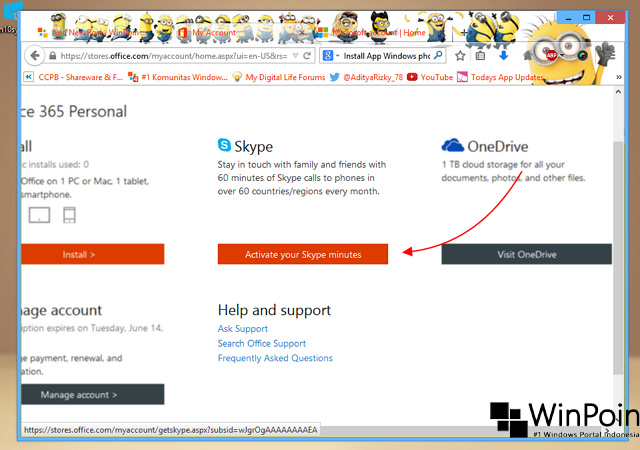Click the Twitter bird bookmark icon
Screen dimensions: 640x450
coord(334,77)
